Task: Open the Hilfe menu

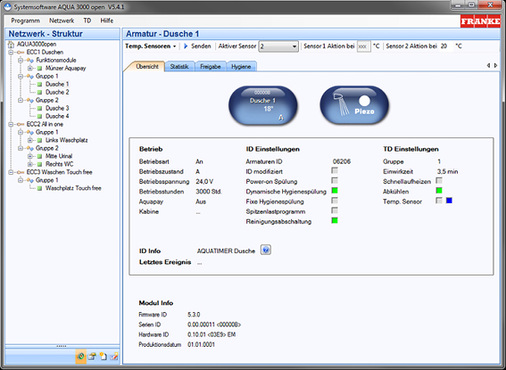Action: [x=107, y=21]
